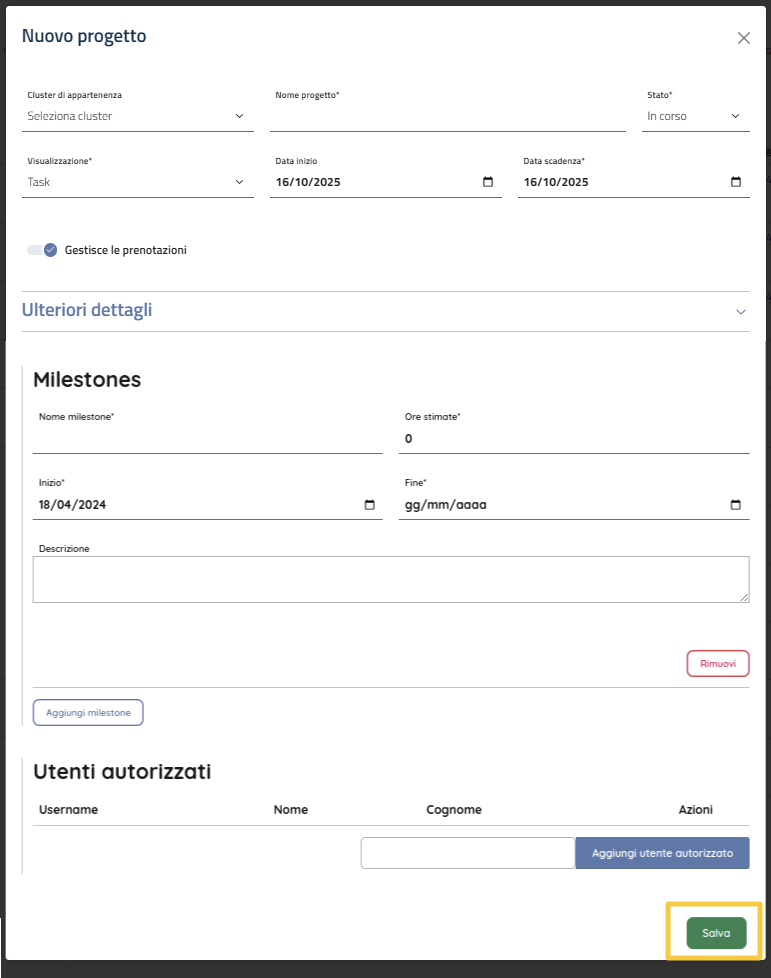Click the Descrizione text area
The height and width of the screenshot is (978, 771).
[x=390, y=579]
